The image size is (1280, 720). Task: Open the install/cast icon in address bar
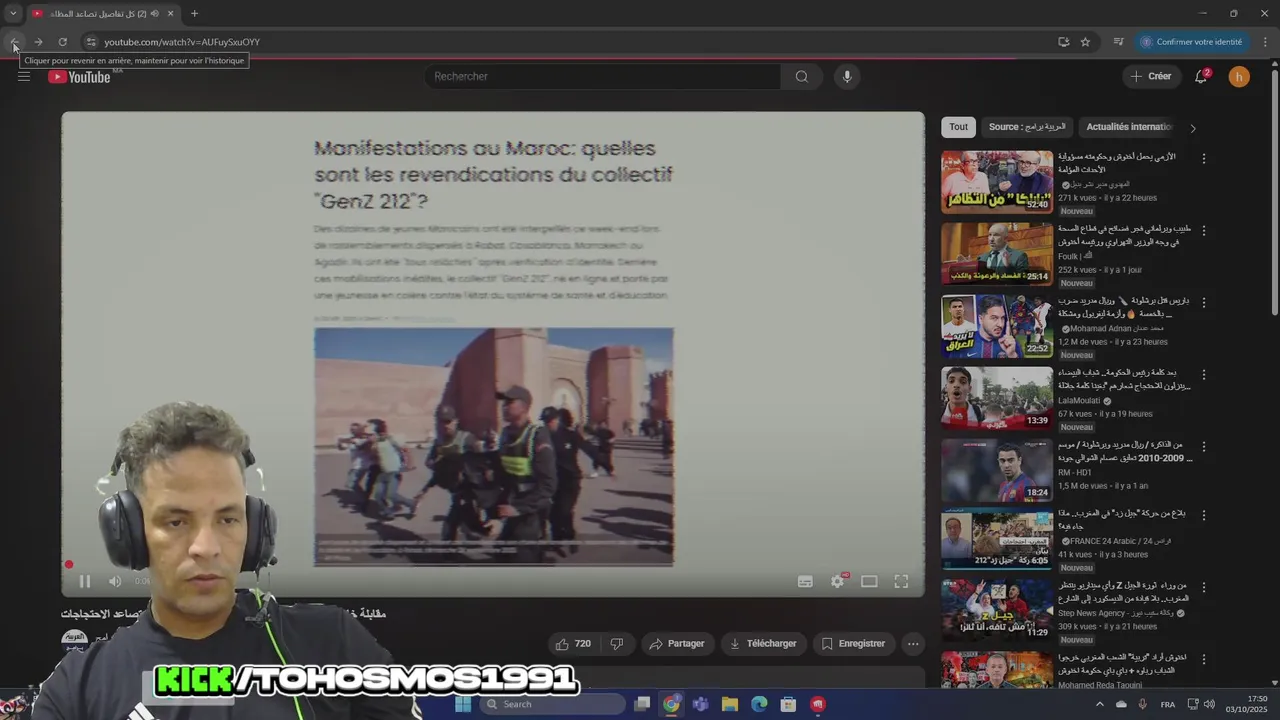tap(1063, 42)
